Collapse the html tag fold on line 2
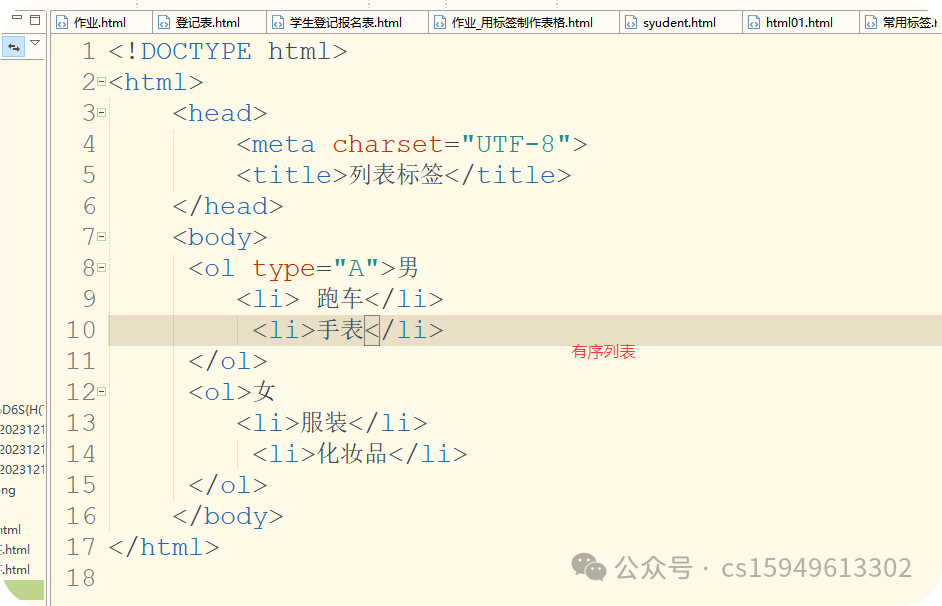 tap(102, 82)
